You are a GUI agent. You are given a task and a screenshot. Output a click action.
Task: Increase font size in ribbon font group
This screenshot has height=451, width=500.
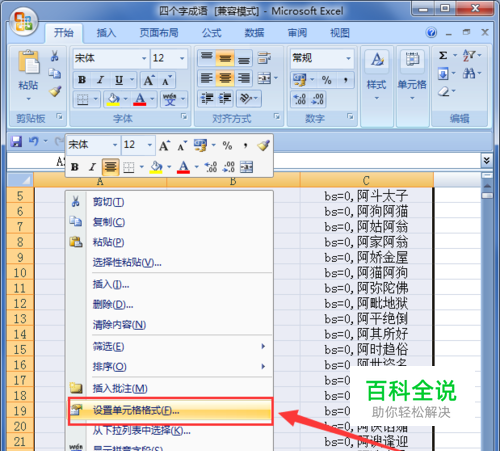tap(148, 80)
